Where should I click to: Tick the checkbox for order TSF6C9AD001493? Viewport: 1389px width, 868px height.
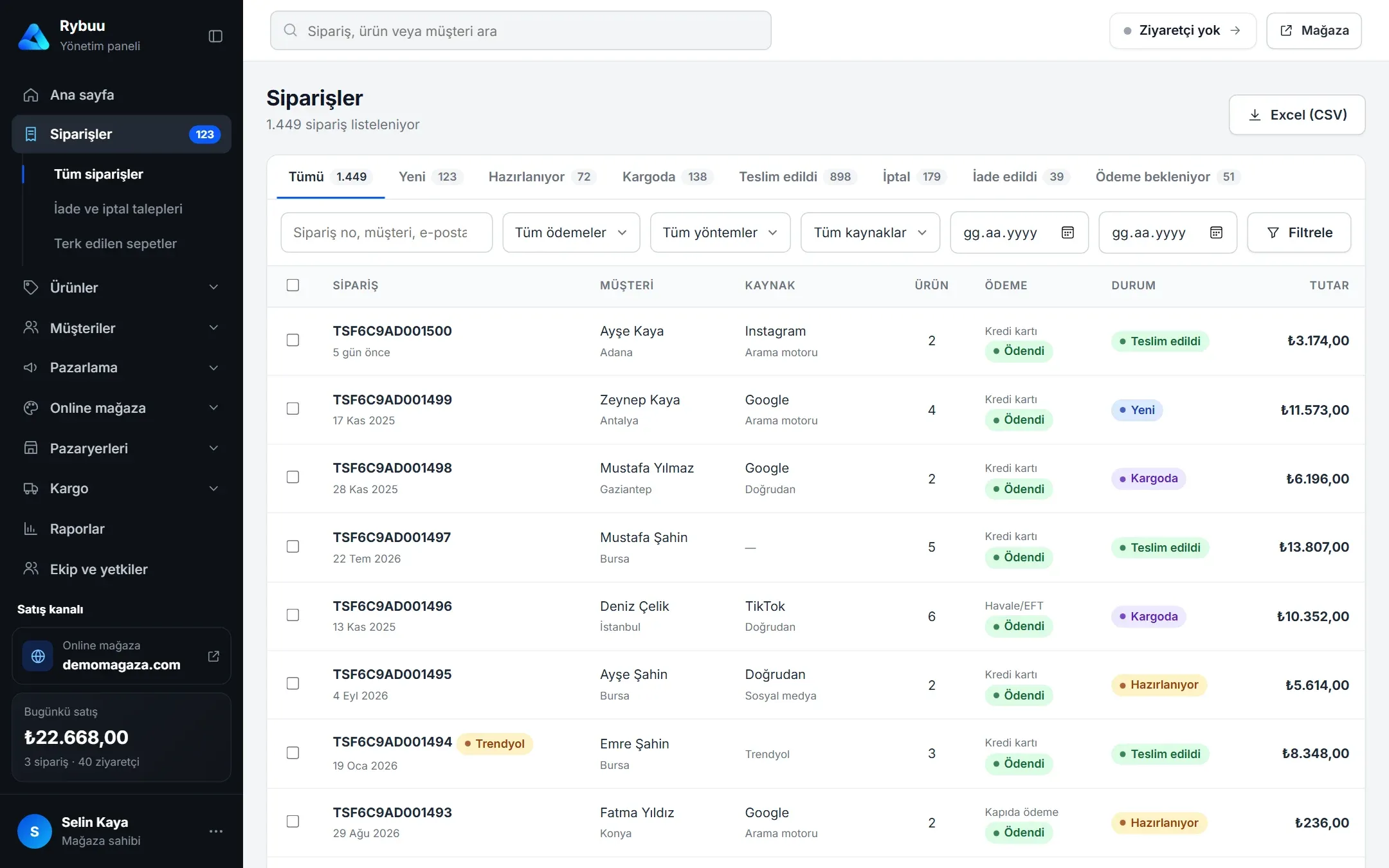tap(293, 822)
